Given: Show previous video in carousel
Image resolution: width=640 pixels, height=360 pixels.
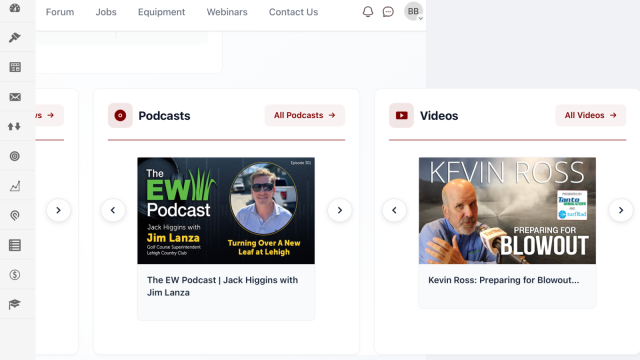Looking at the screenshot, I should pyautogui.click(x=394, y=210).
